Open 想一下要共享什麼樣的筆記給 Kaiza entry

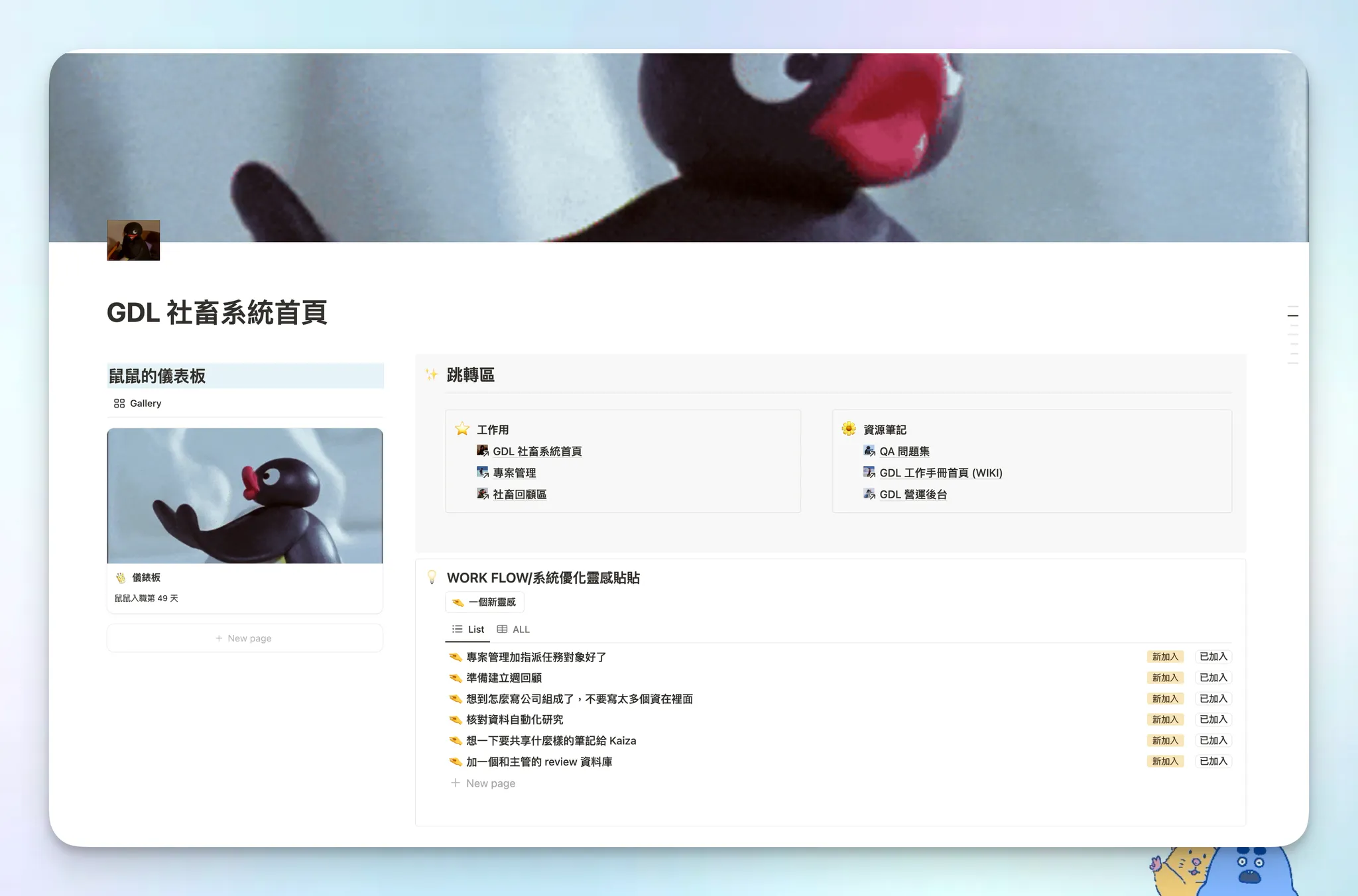(x=551, y=740)
